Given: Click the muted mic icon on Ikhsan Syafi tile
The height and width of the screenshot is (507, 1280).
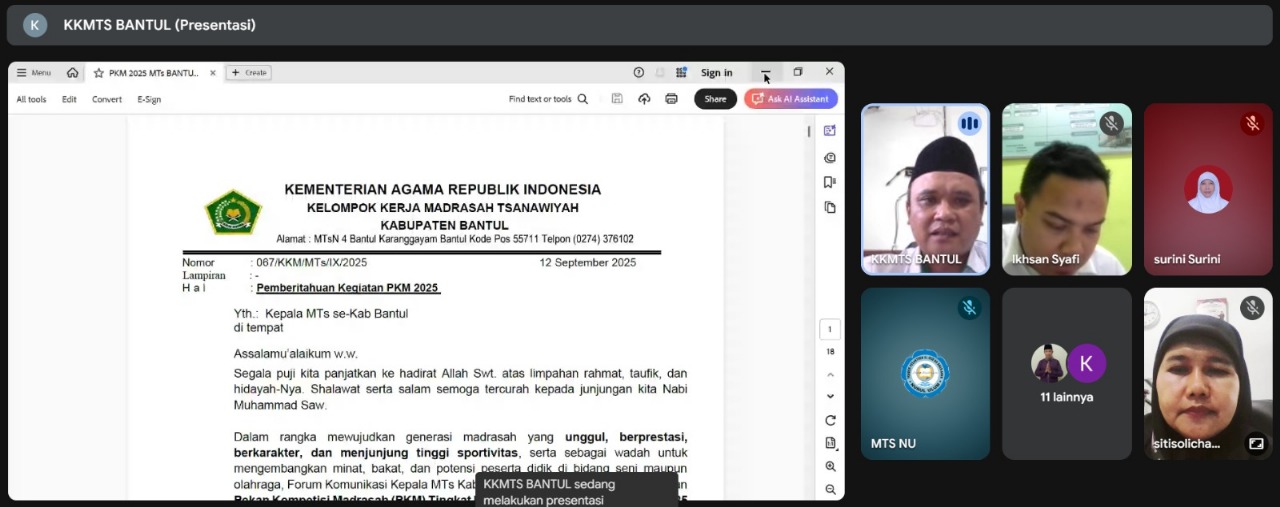Looking at the screenshot, I should 1111,124.
